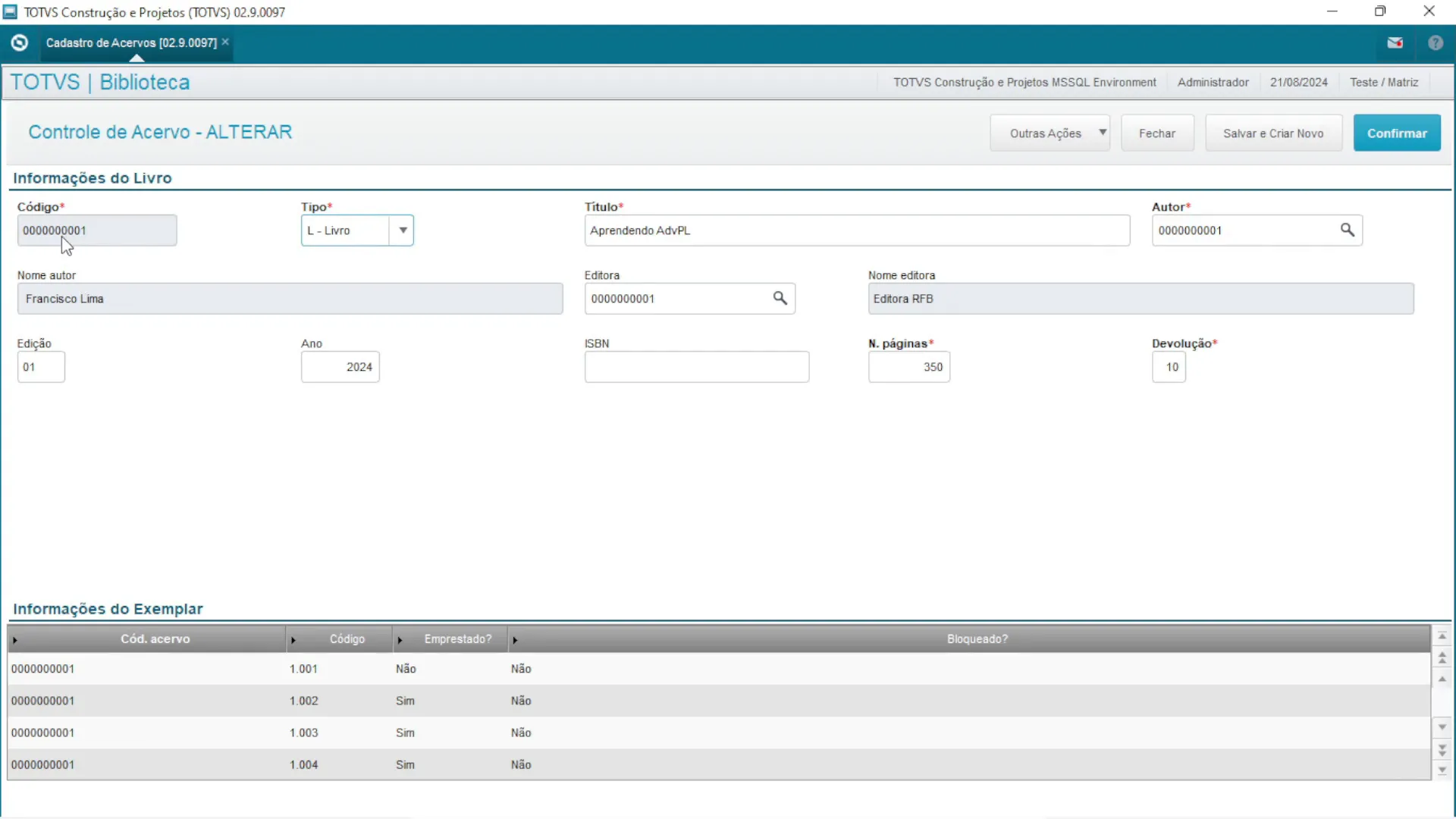This screenshot has width=1456, height=819.
Task: Select exemplar row with code 1.001
Action: [x=719, y=668]
